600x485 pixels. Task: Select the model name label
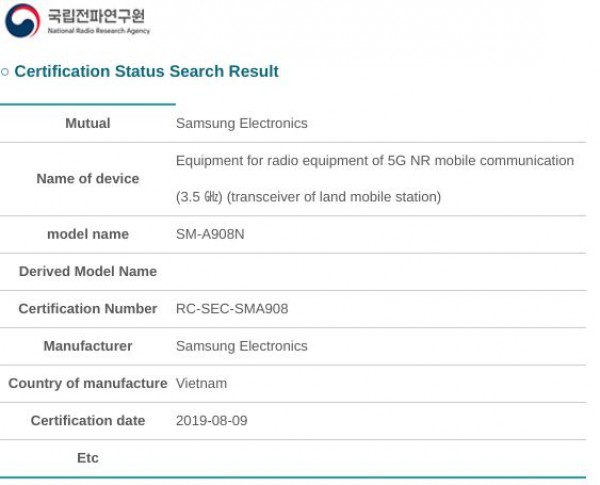[88, 234]
